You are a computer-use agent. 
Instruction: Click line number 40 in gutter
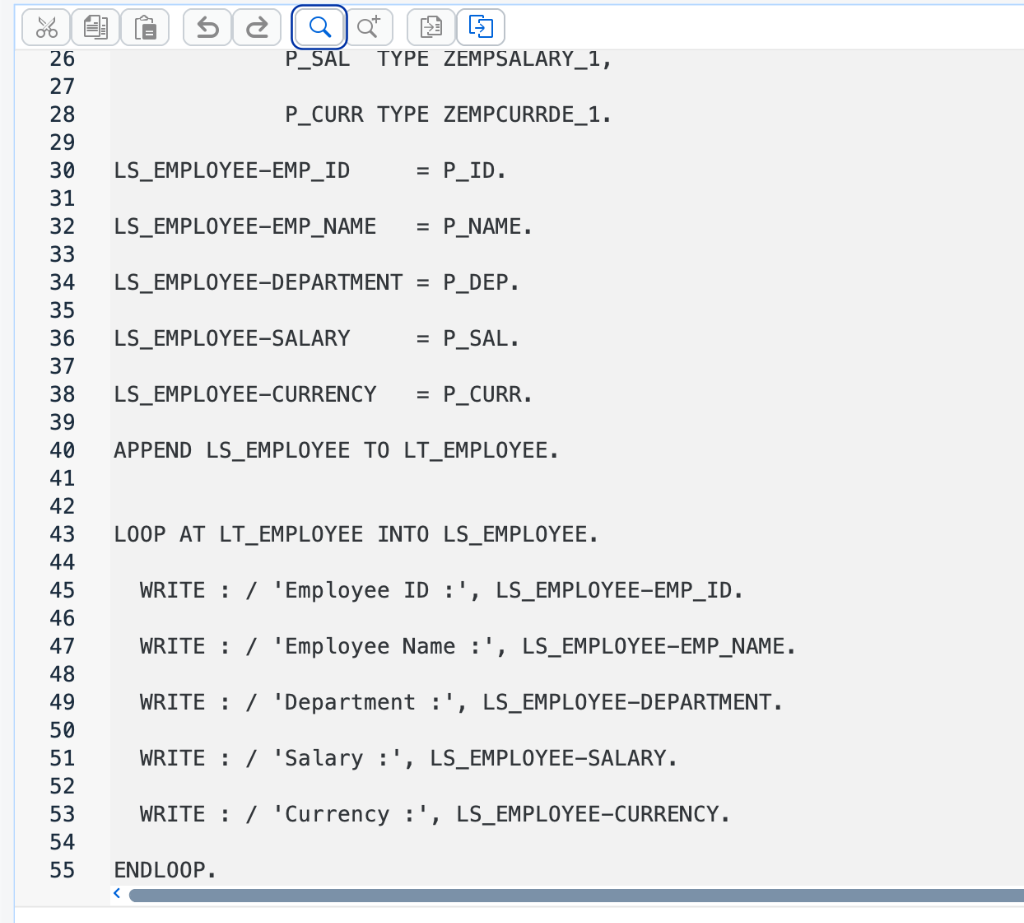(62, 450)
